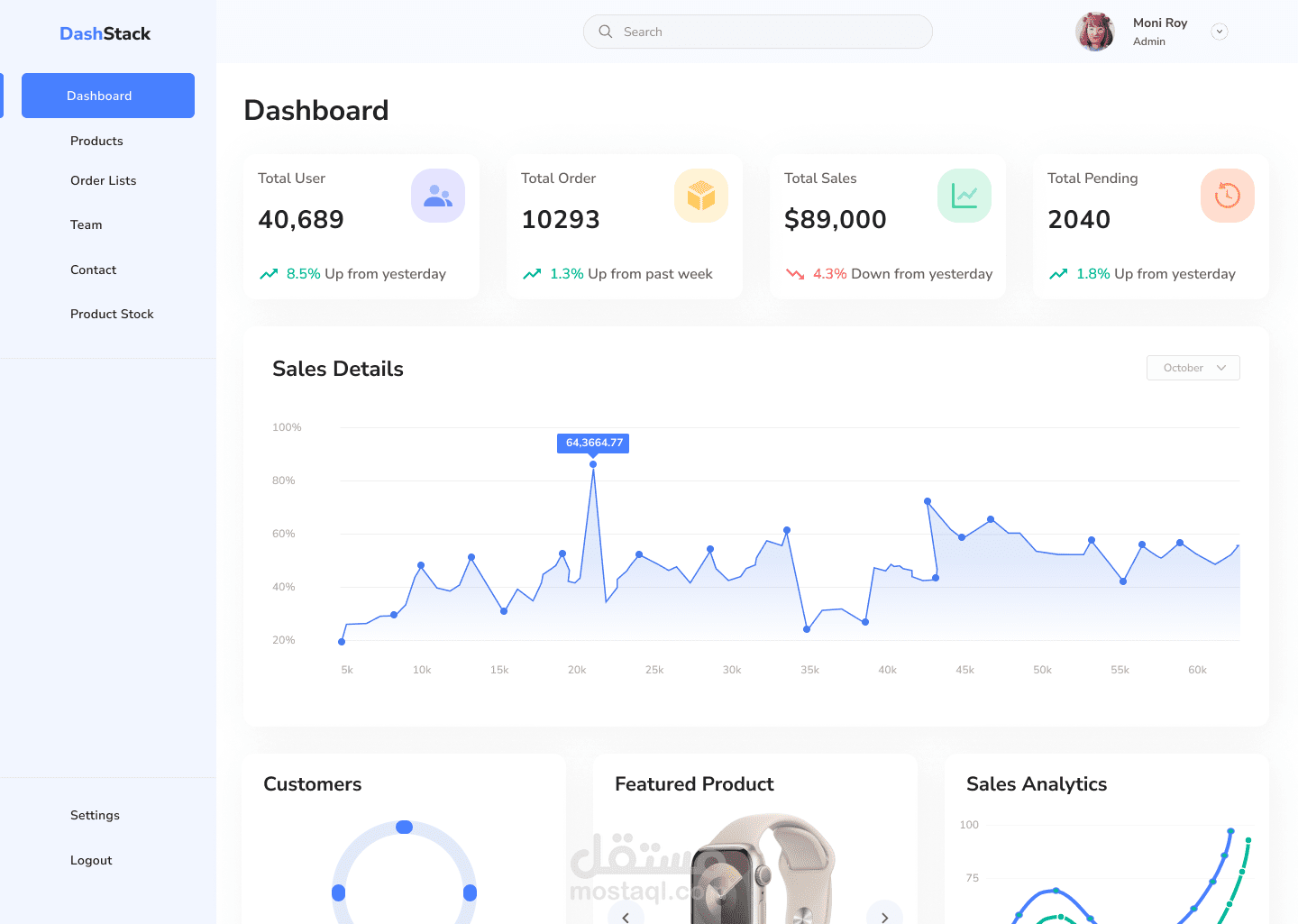Select Dashboard in the sidebar
The image size is (1298, 924).
pos(108,96)
